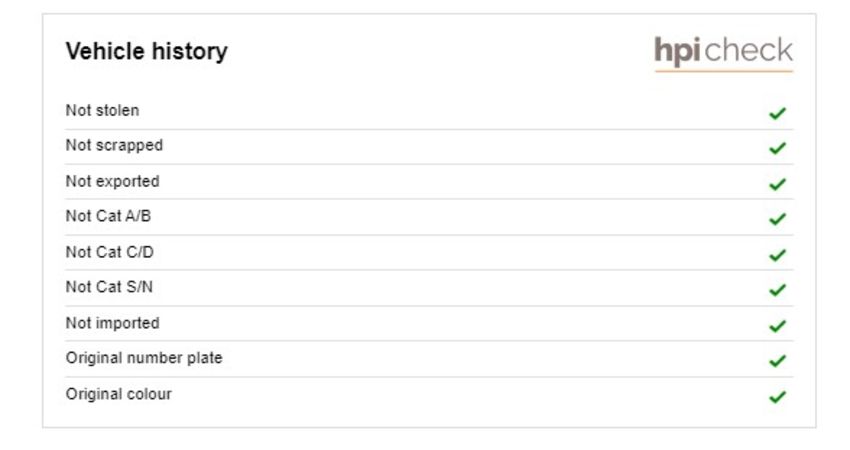Click the Not imported checkmark icon
Viewport: 850px width, 450px height.
click(x=777, y=326)
